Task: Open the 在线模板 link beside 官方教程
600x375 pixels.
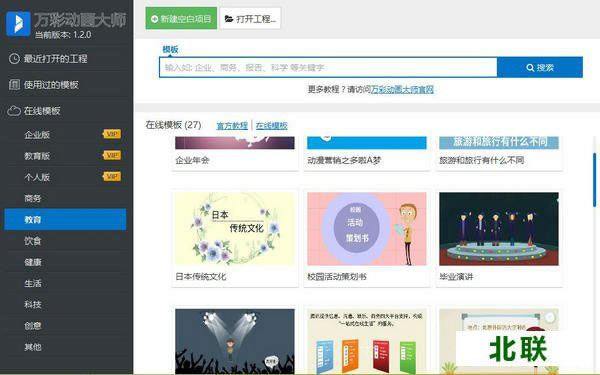Action: click(x=272, y=126)
